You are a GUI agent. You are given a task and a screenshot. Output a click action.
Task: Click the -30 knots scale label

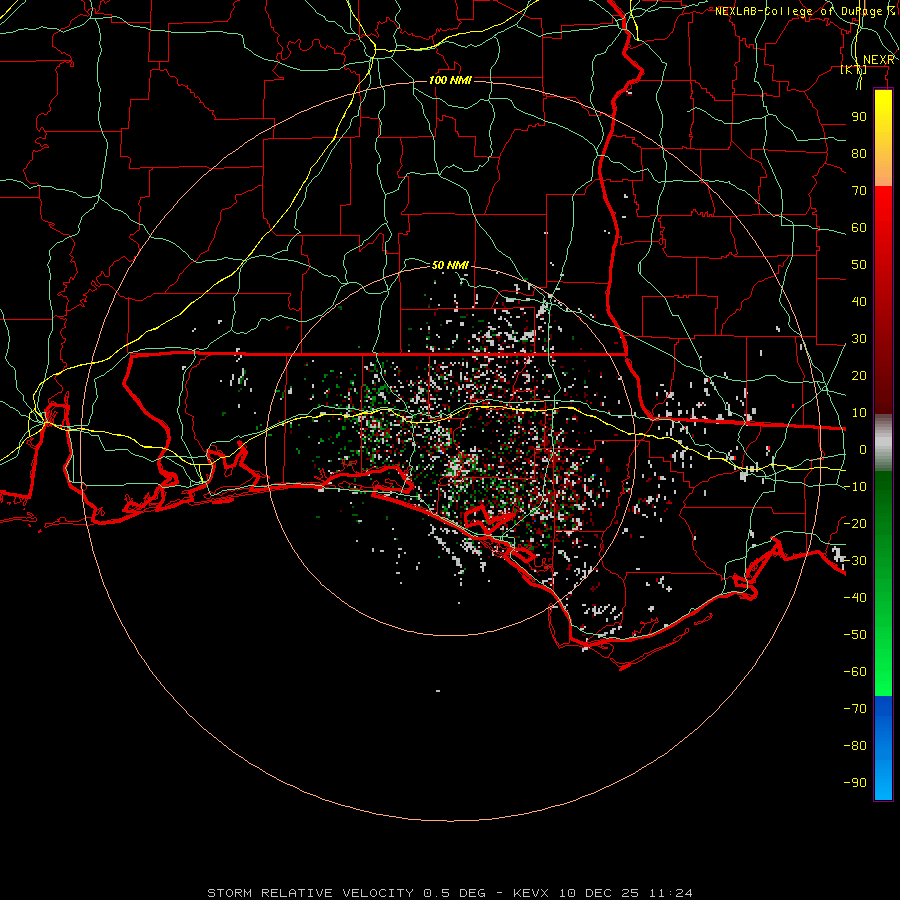pos(855,561)
